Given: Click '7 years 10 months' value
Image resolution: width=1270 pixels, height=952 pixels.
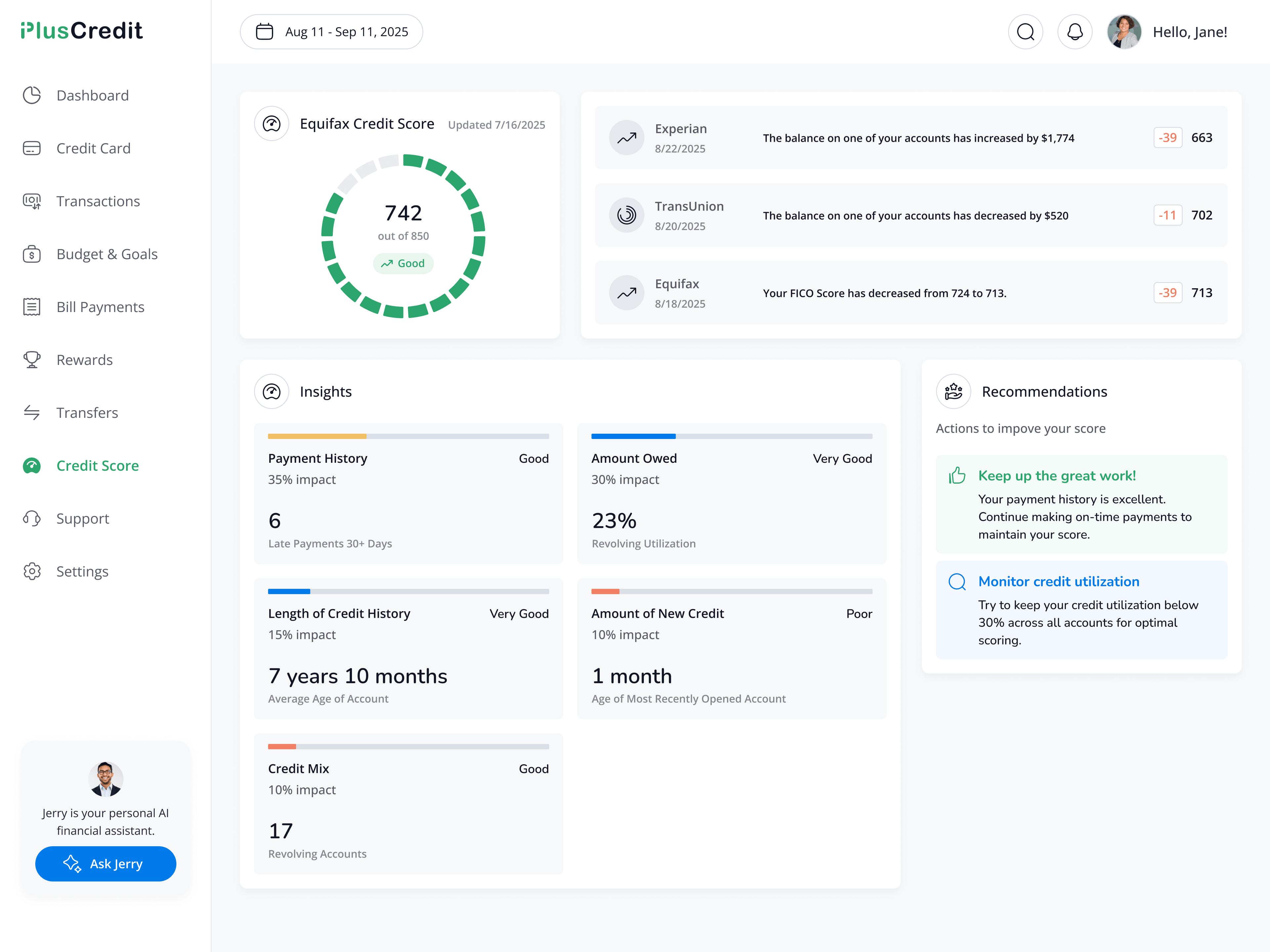Looking at the screenshot, I should (x=358, y=676).
